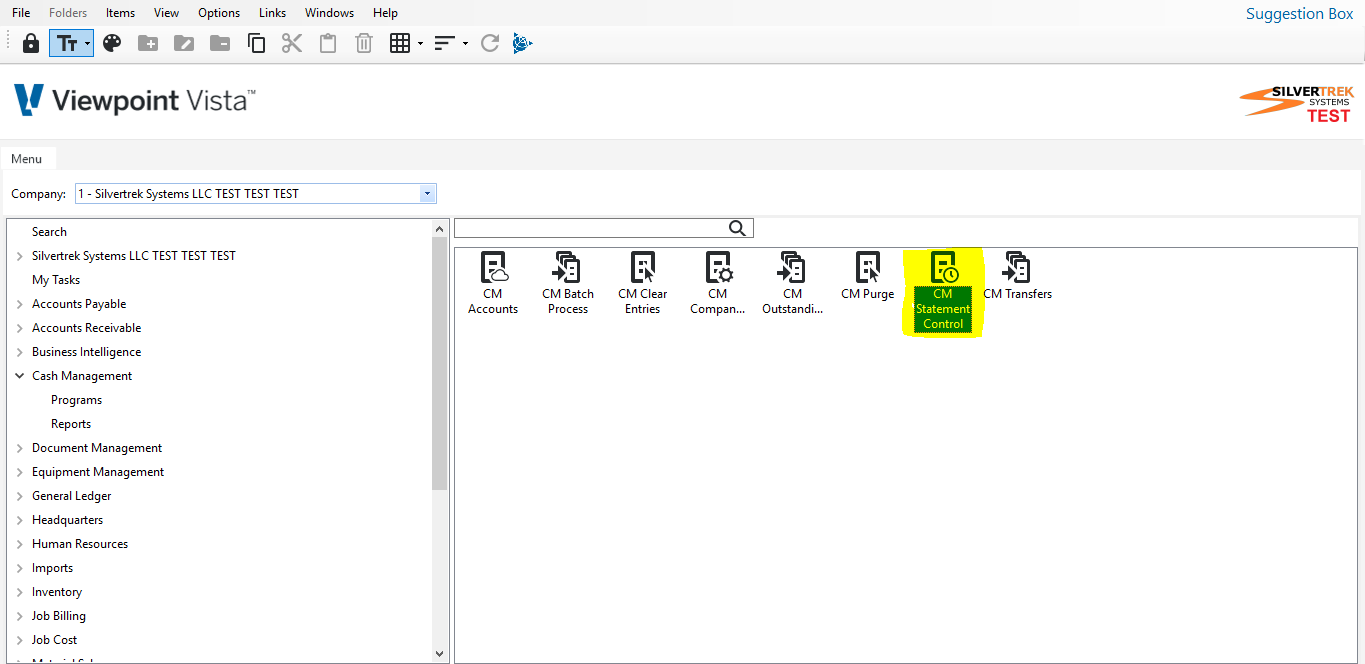Open the CM Clear Entries program
1365x664 pixels.
coord(643,284)
